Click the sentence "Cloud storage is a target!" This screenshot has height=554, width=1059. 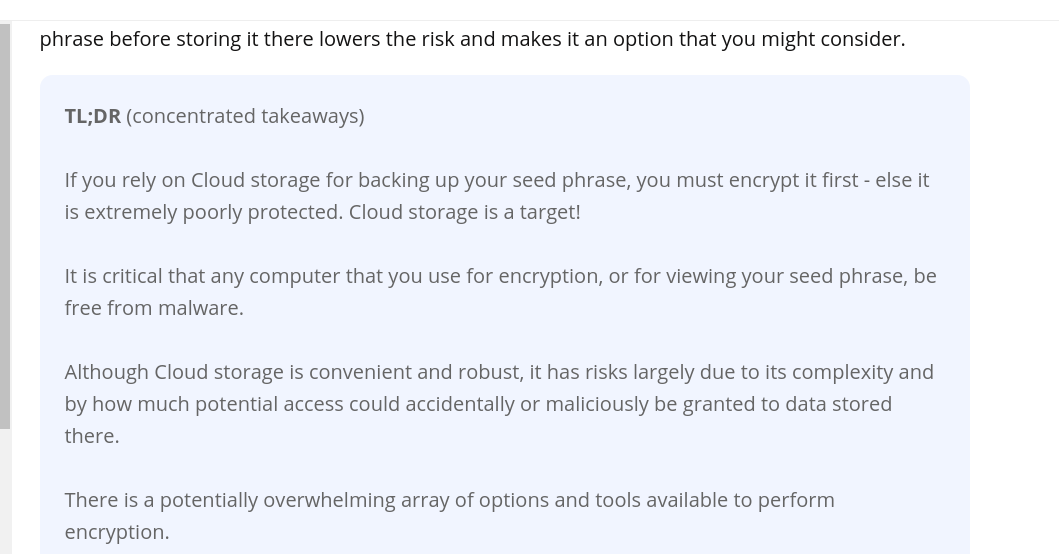tap(465, 212)
